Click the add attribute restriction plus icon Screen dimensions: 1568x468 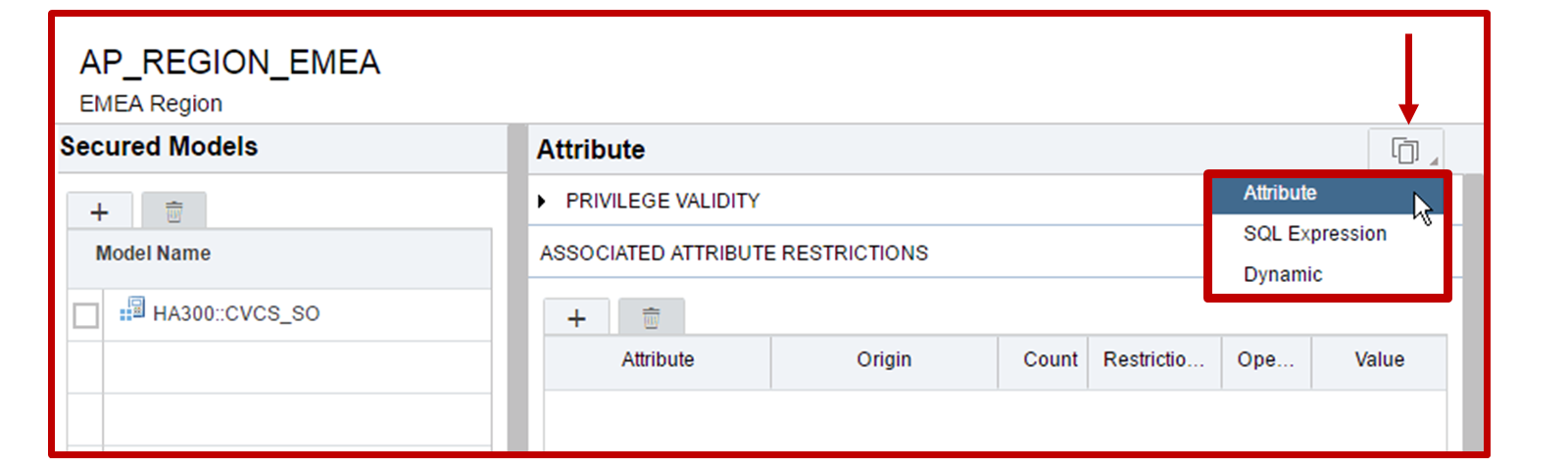pos(576,318)
